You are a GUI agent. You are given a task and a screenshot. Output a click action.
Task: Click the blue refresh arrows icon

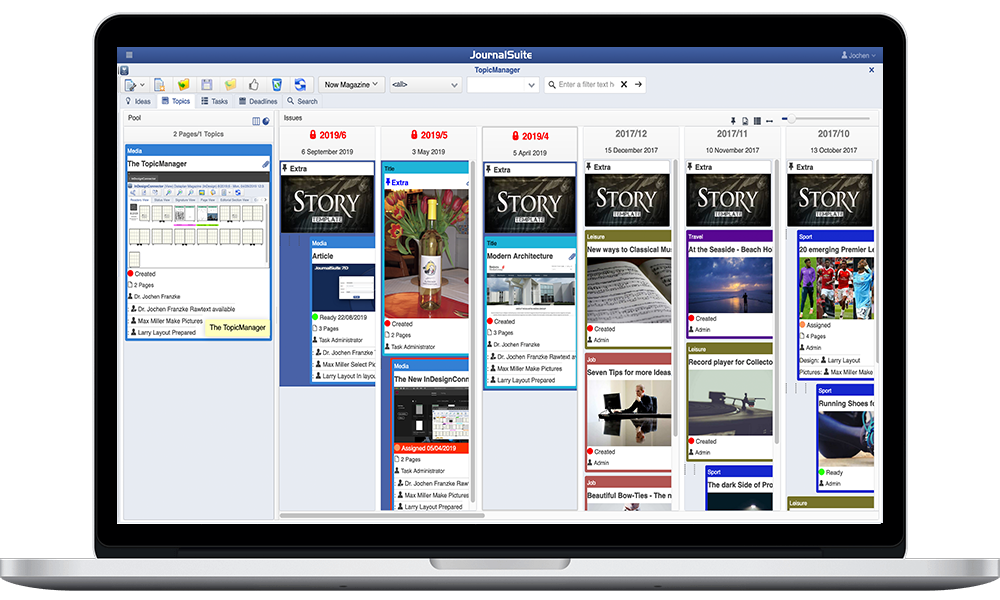[300, 85]
